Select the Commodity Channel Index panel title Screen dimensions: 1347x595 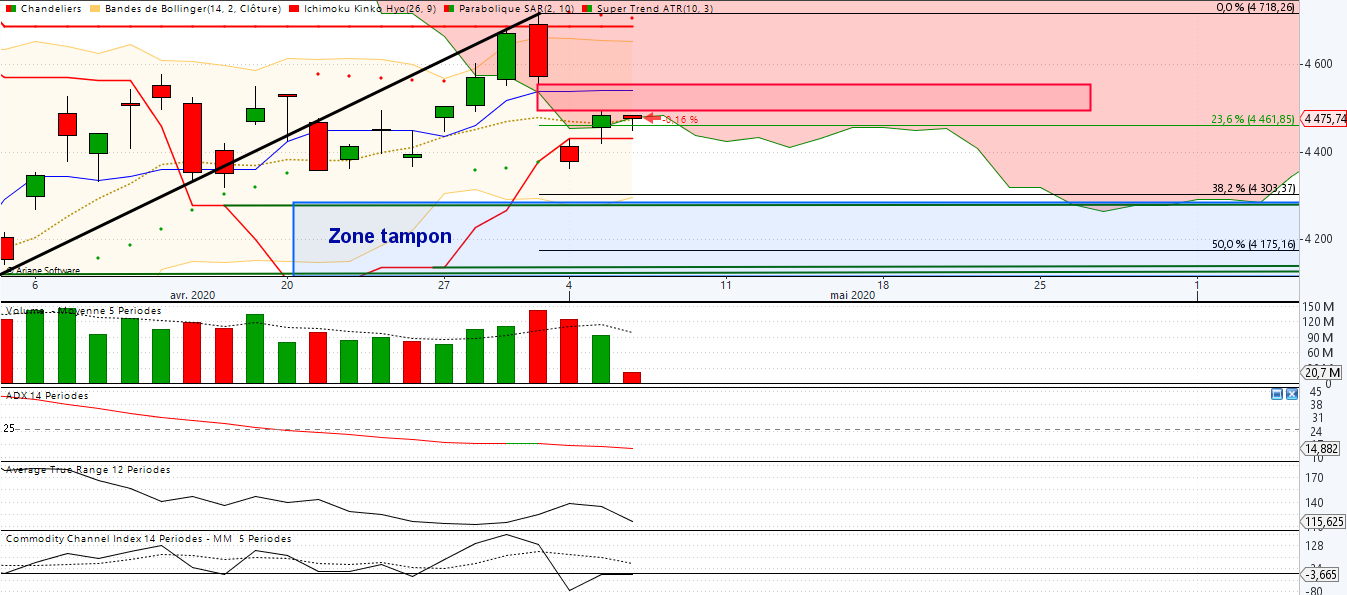point(149,539)
